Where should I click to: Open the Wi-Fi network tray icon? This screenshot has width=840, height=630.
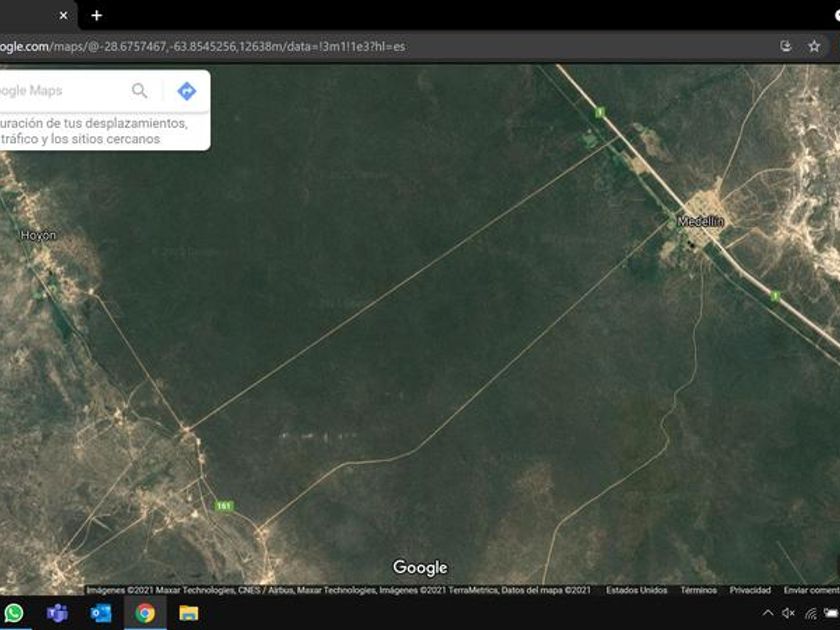(x=810, y=613)
